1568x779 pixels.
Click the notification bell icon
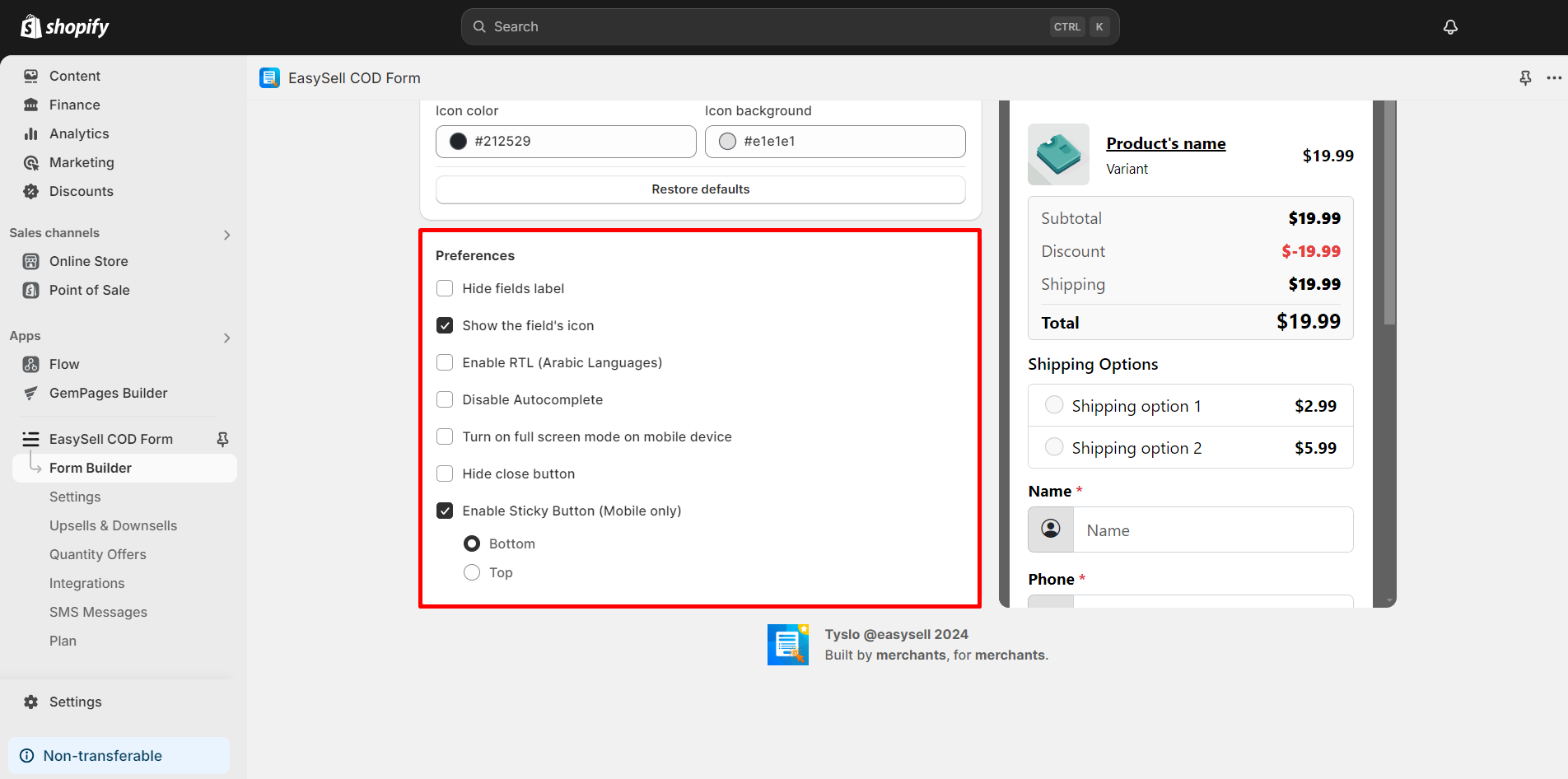(1450, 26)
